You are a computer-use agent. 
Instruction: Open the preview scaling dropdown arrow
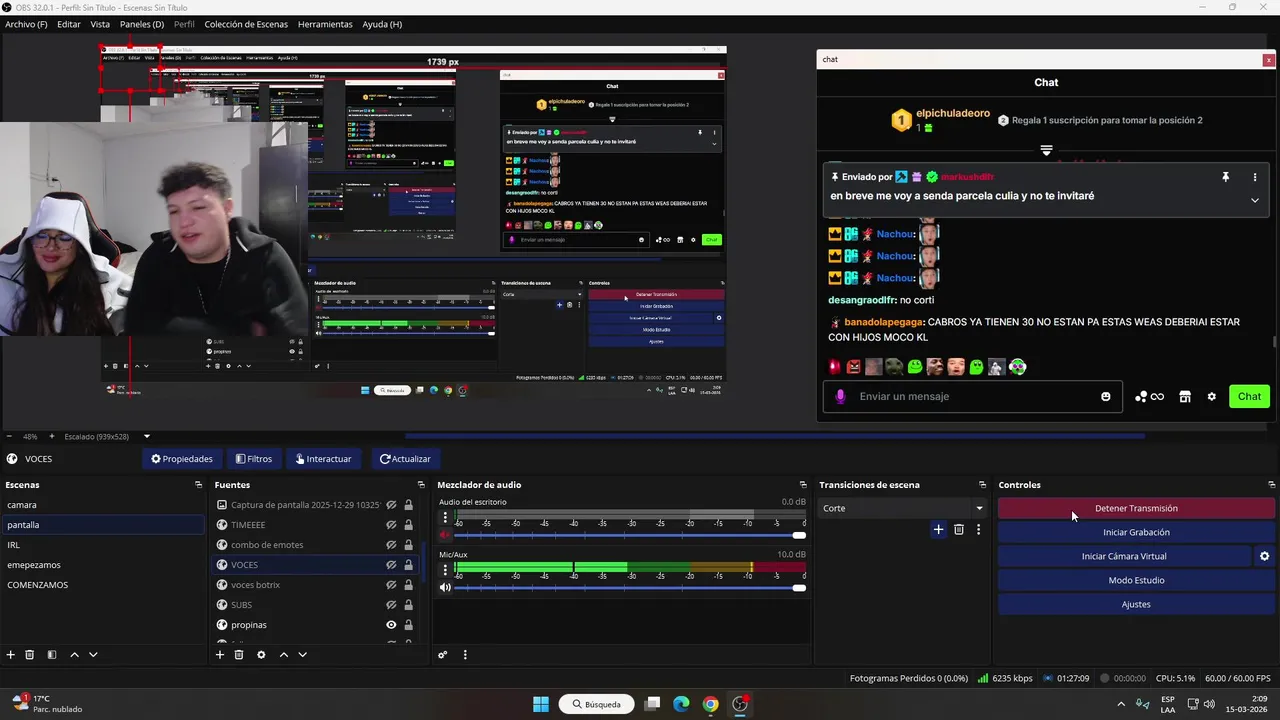(147, 436)
